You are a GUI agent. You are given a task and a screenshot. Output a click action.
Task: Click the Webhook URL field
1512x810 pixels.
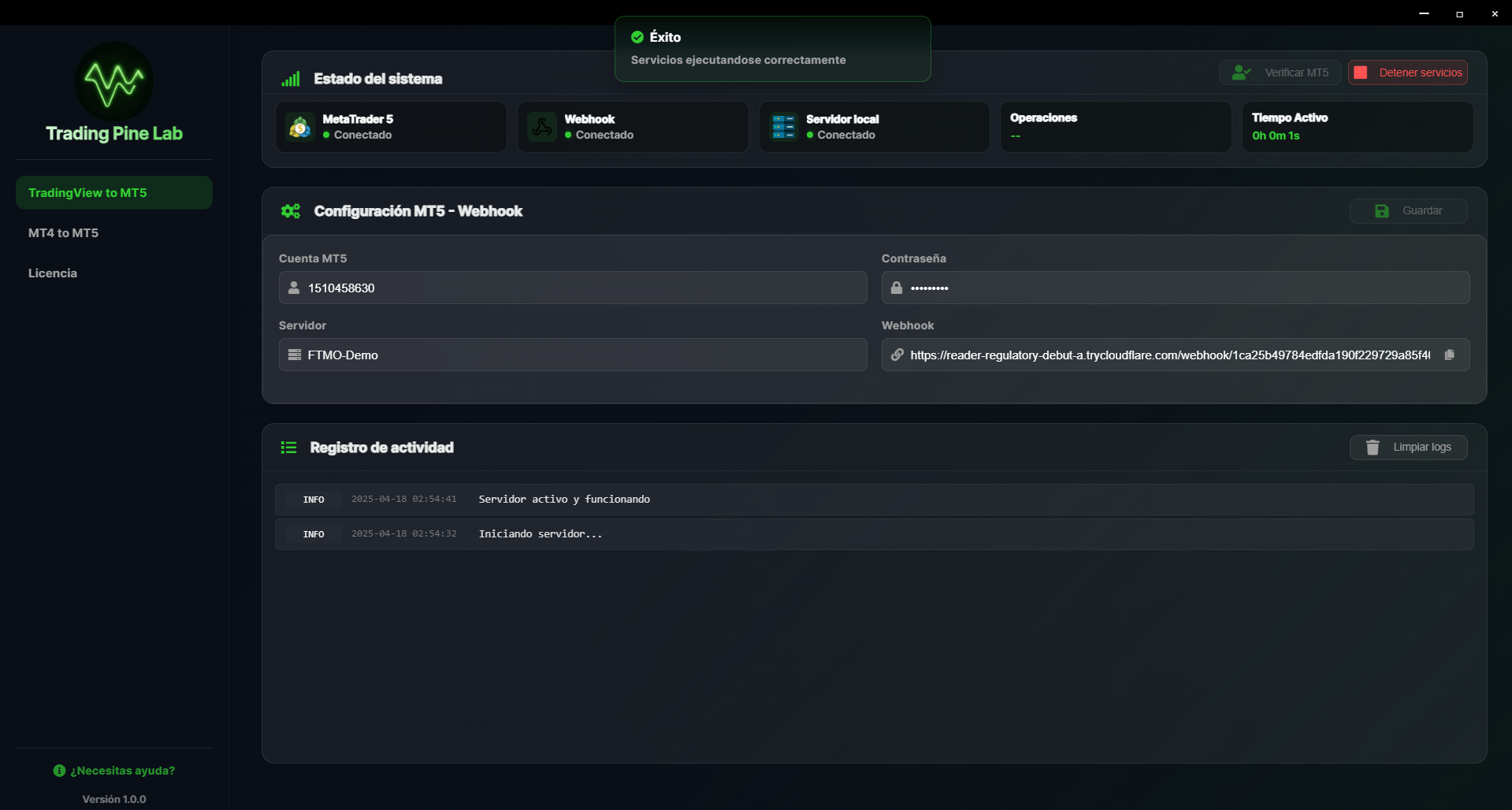point(1176,355)
